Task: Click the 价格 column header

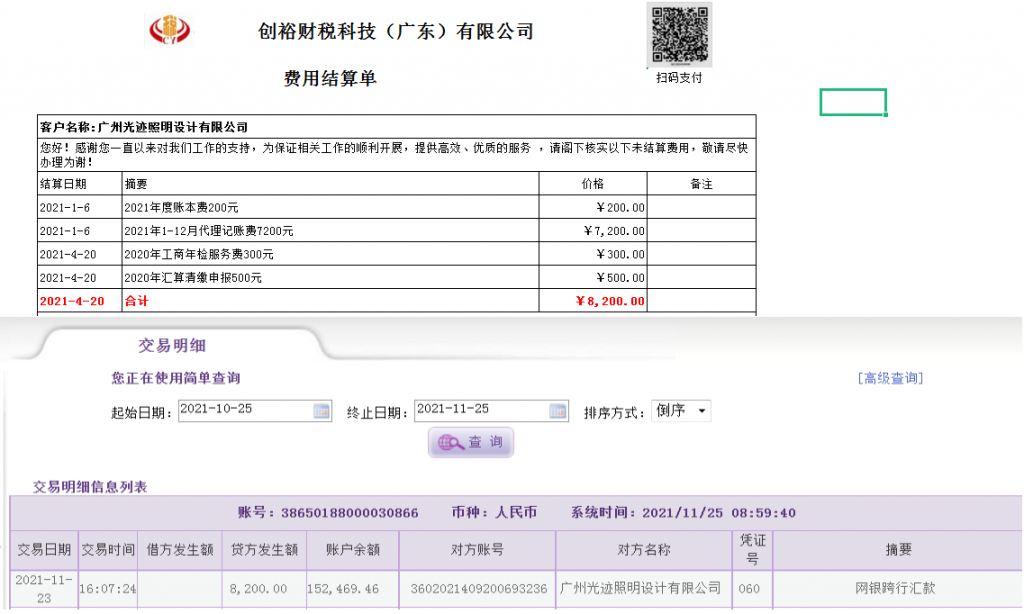Action: click(593, 184)
